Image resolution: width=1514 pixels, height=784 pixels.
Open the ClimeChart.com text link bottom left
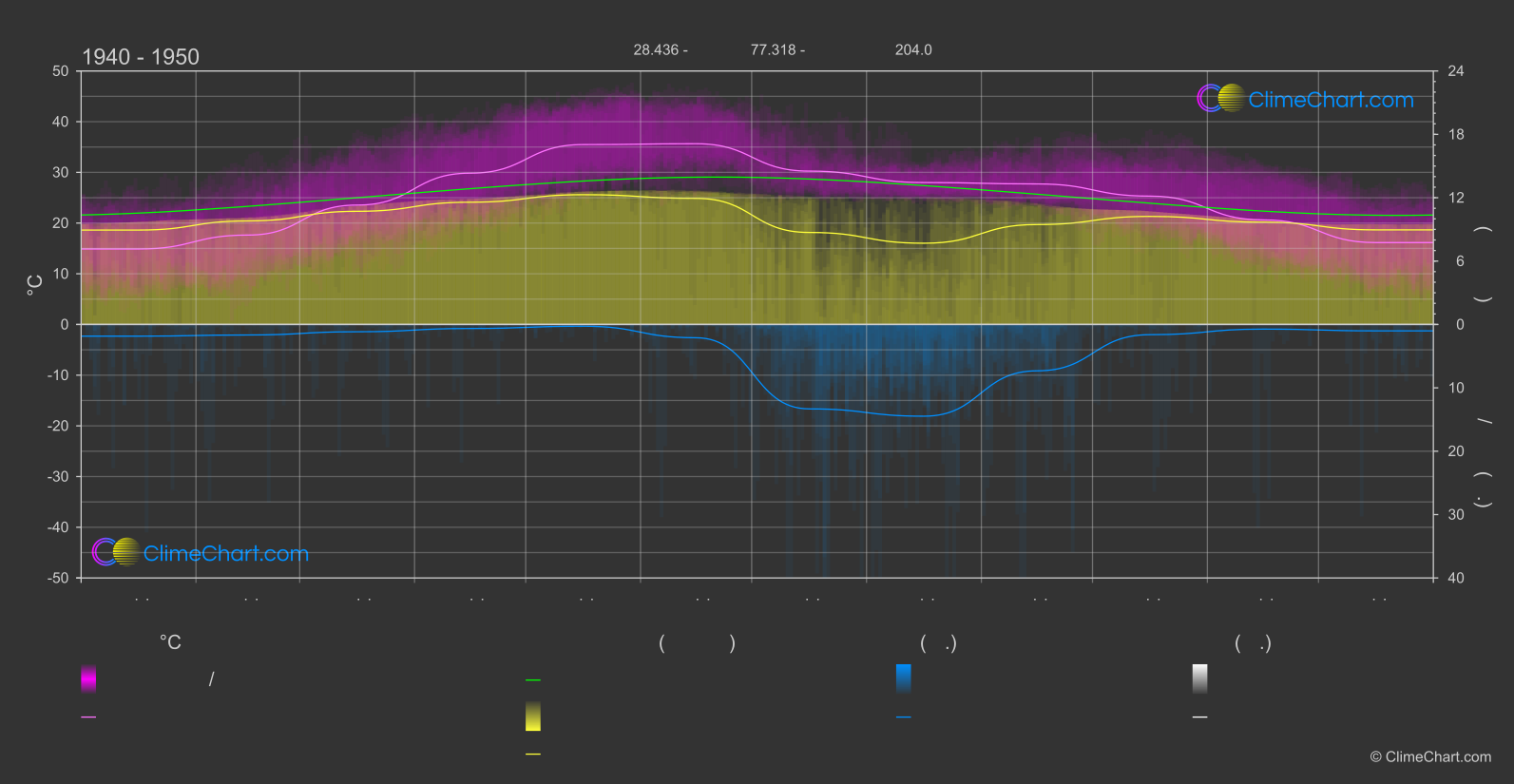[x=226, y=554]
